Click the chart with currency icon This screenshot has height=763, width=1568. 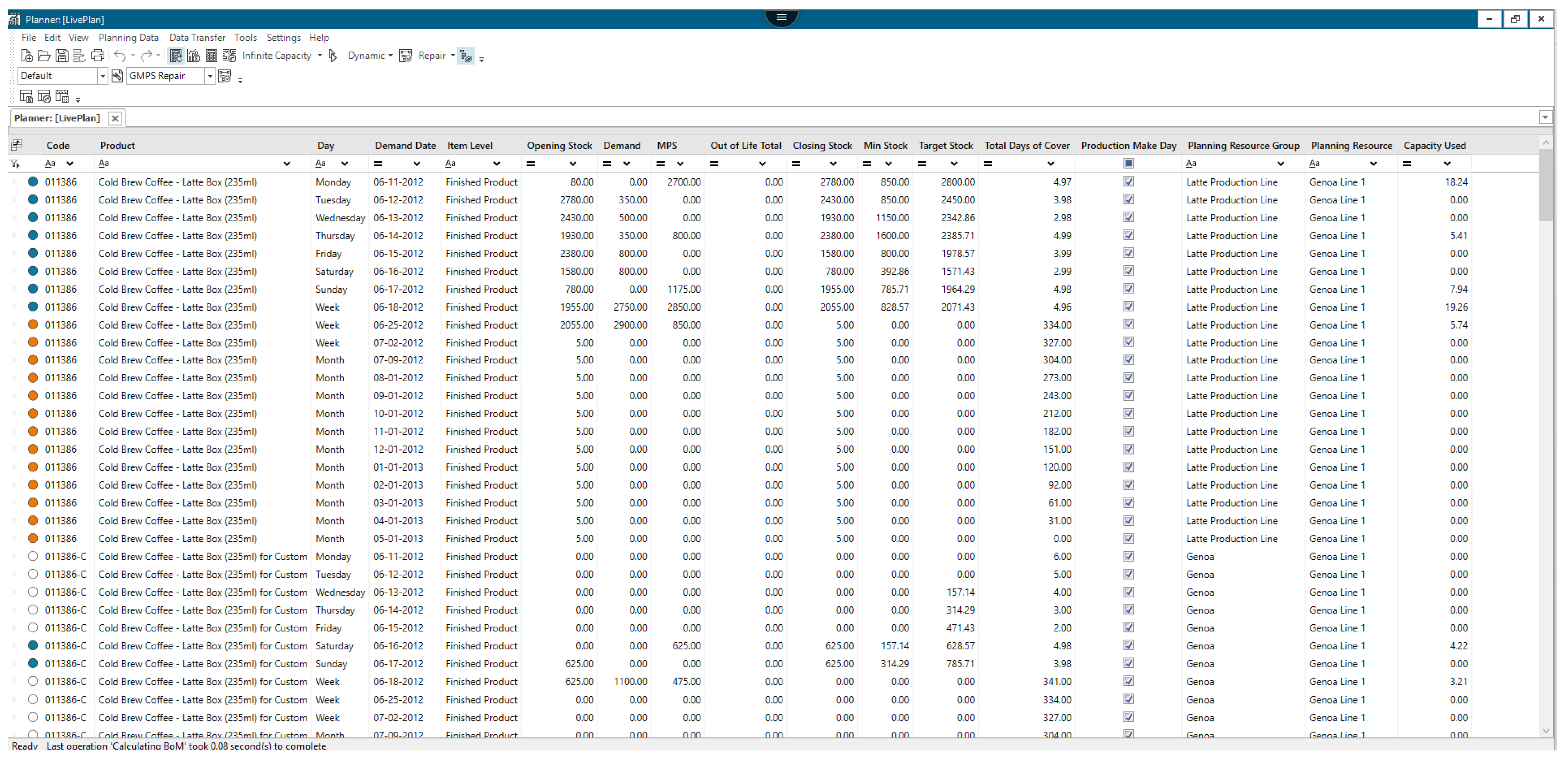click(x=194, y=56)
